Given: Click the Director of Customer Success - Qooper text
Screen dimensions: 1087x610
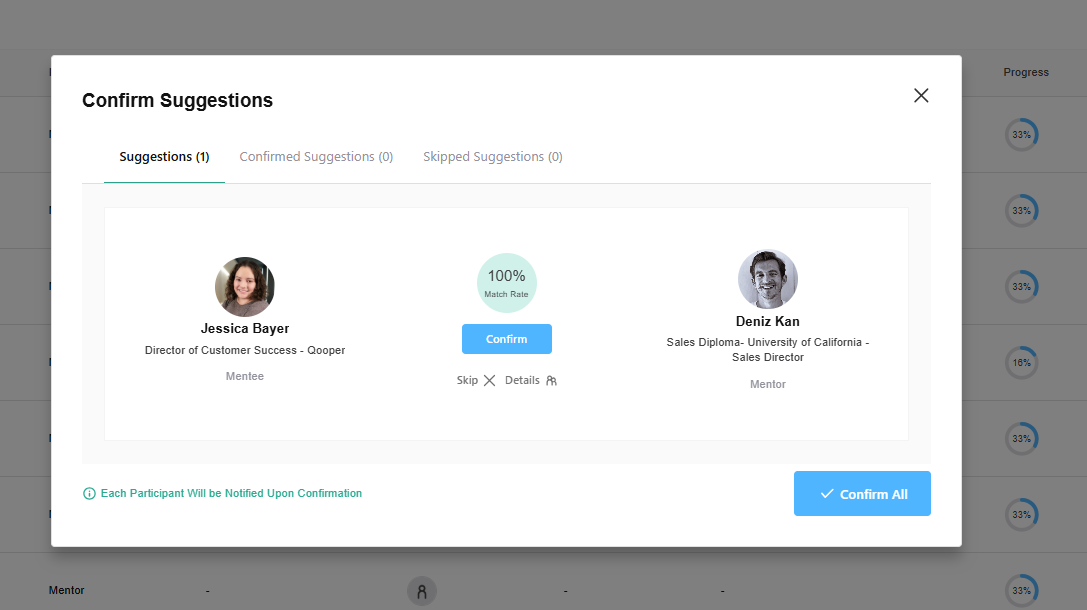Looking at the screenshot, I should coord(245,351).
